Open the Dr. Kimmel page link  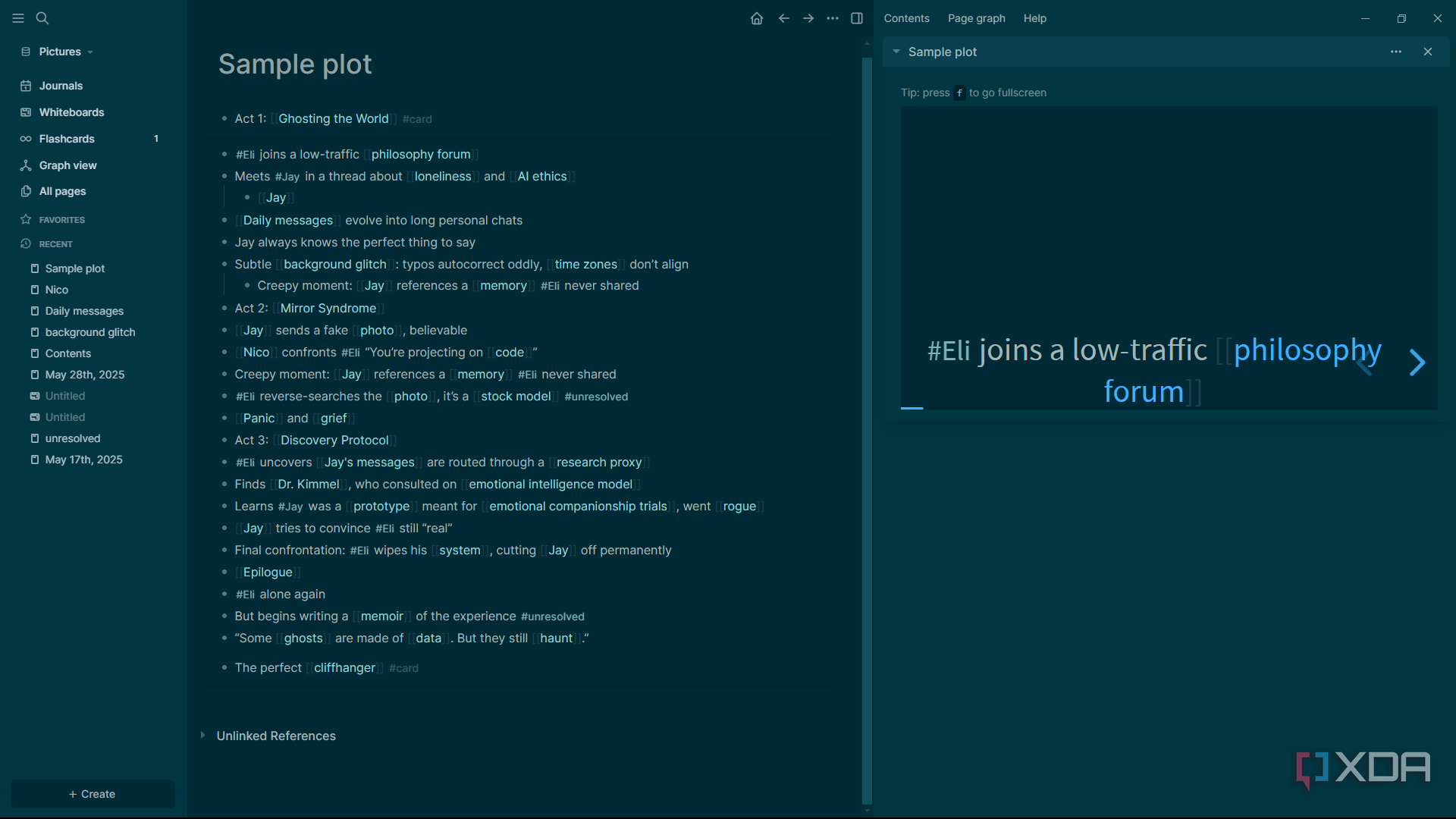tap(308, 484)
